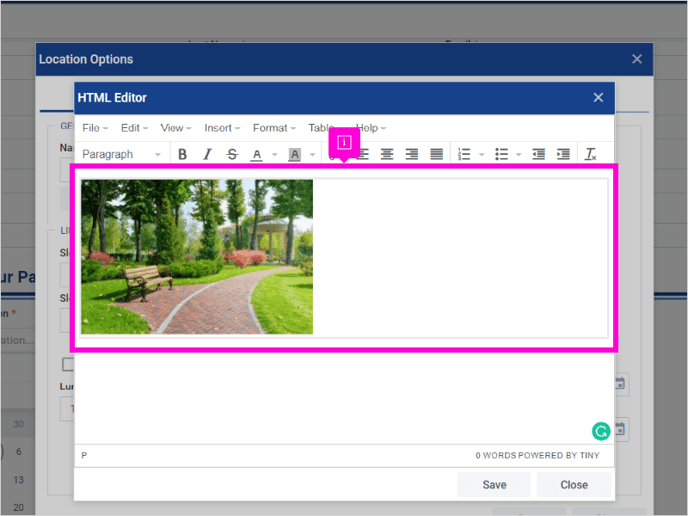Decrease the indent
The width and height of the screenshot is (688, 516).
[538, 154]
